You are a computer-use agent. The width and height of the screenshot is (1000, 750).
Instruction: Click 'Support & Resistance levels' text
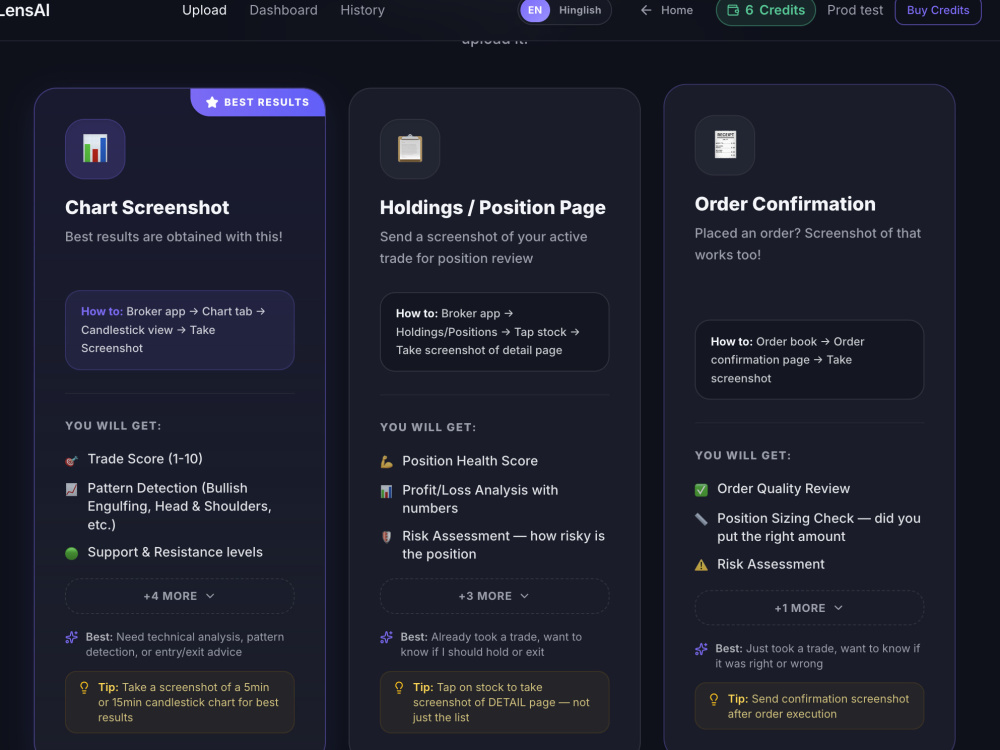[175, 552]
